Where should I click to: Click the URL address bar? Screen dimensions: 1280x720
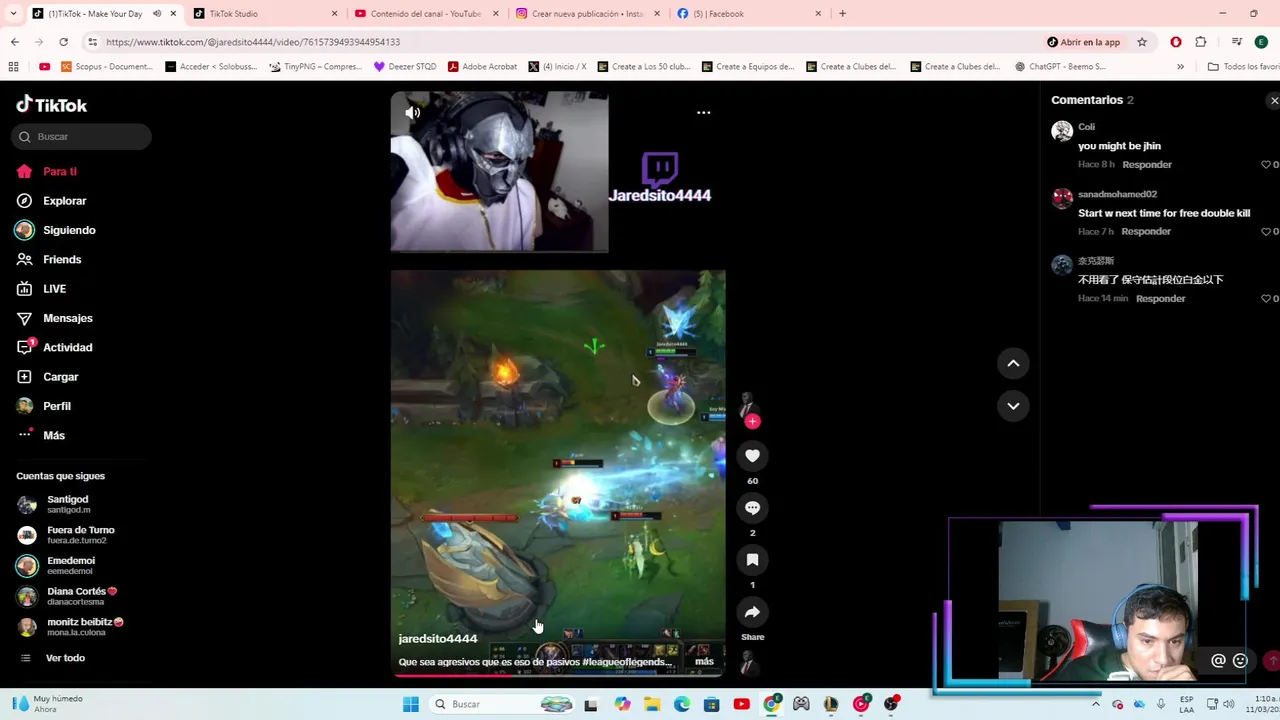[560, 42]
